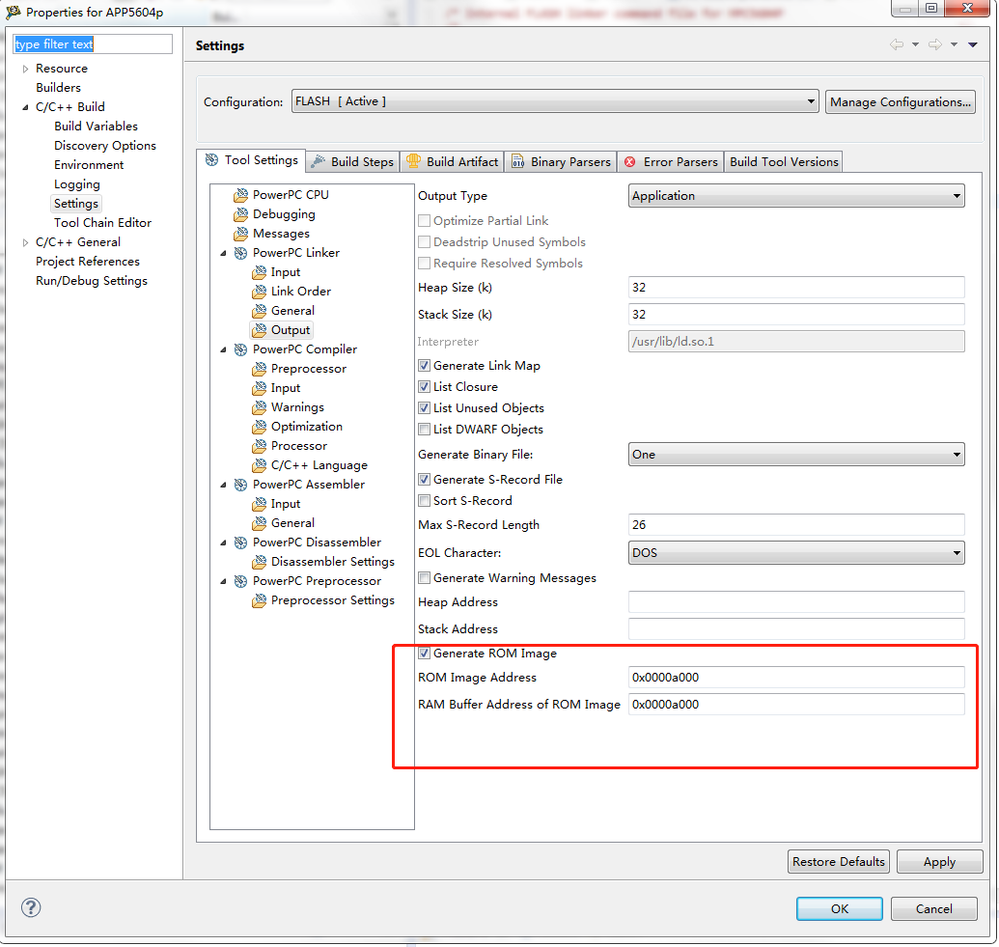The width and height of the screenshot is (999, 947).
Task: Open the Generate Binary File dropdown
Action: pos(796,454)
